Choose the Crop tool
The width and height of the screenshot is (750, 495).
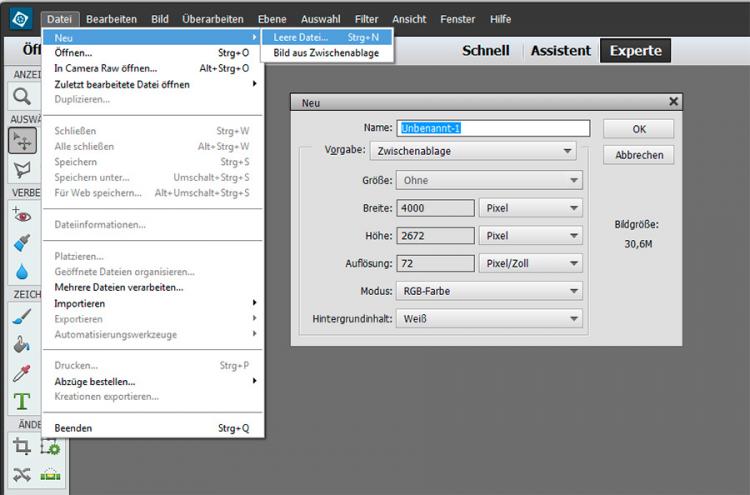(x=21, y=447)
